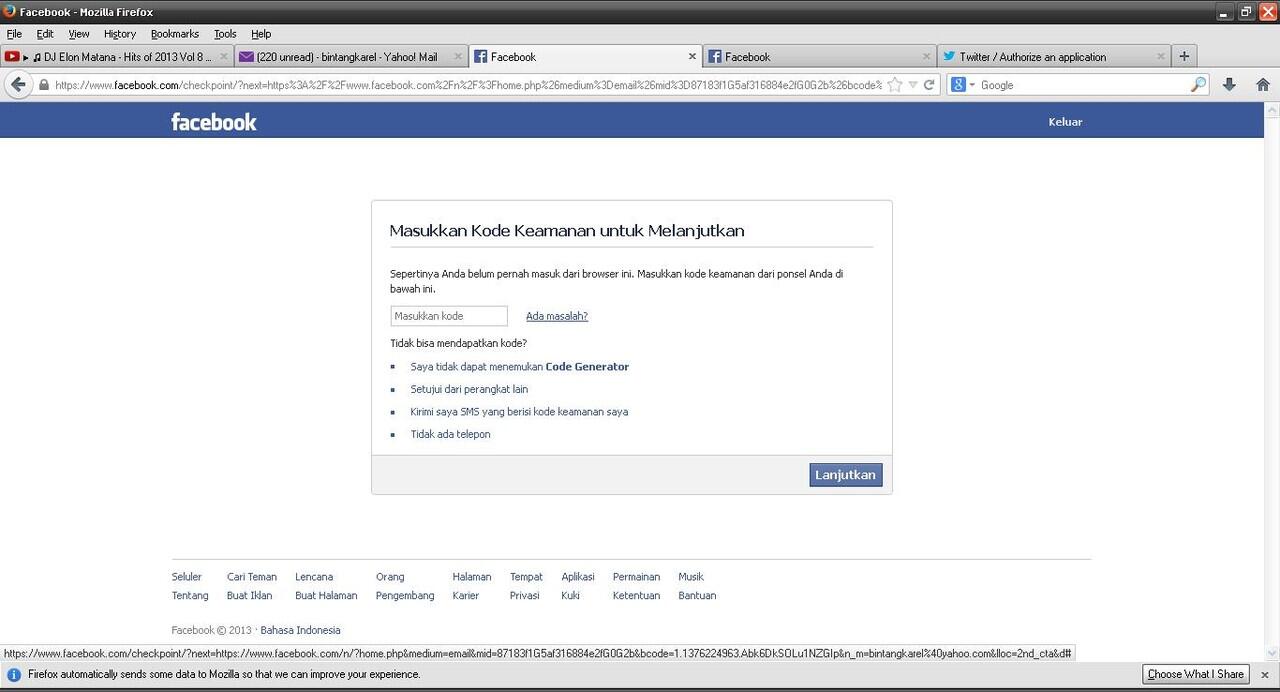Open the Tools menu
This screenshot has width=1280, height=692.
(225, 34)
